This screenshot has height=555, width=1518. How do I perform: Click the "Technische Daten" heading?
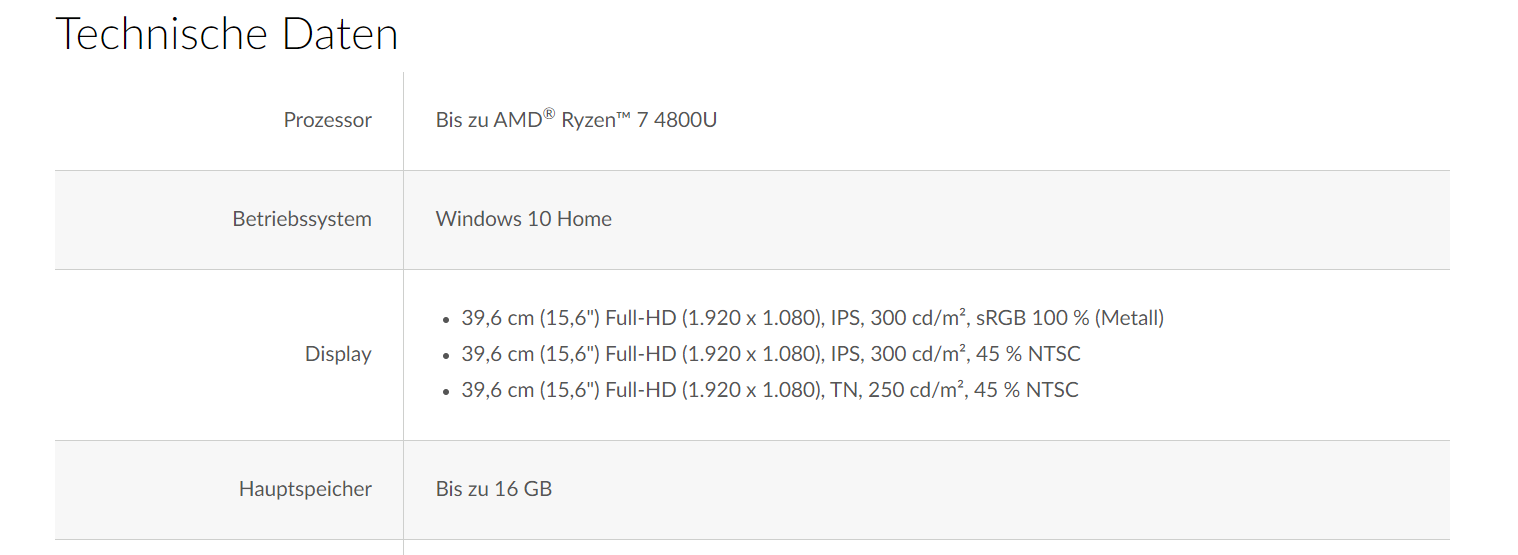pos(227,34)
